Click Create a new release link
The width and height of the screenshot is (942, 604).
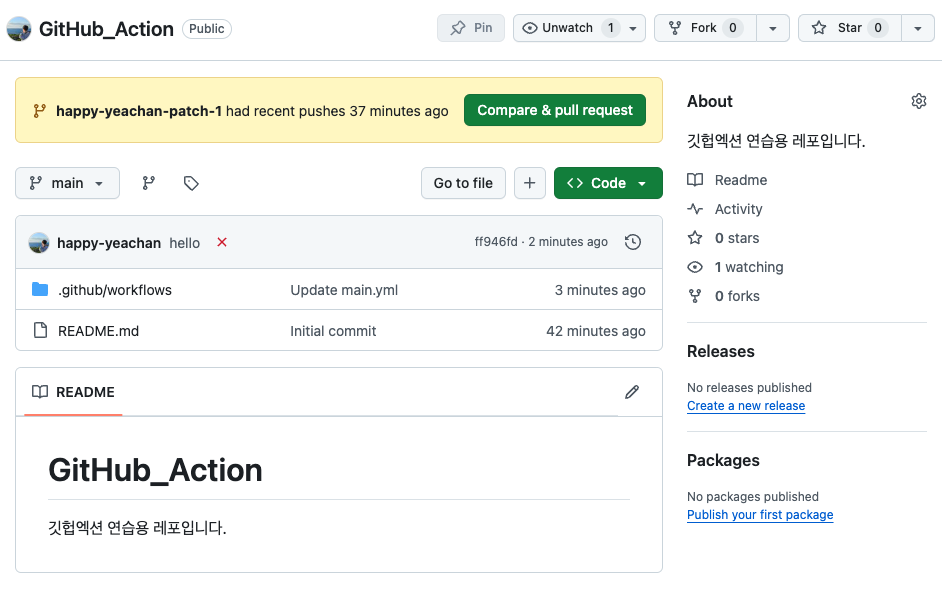[746, 406]
